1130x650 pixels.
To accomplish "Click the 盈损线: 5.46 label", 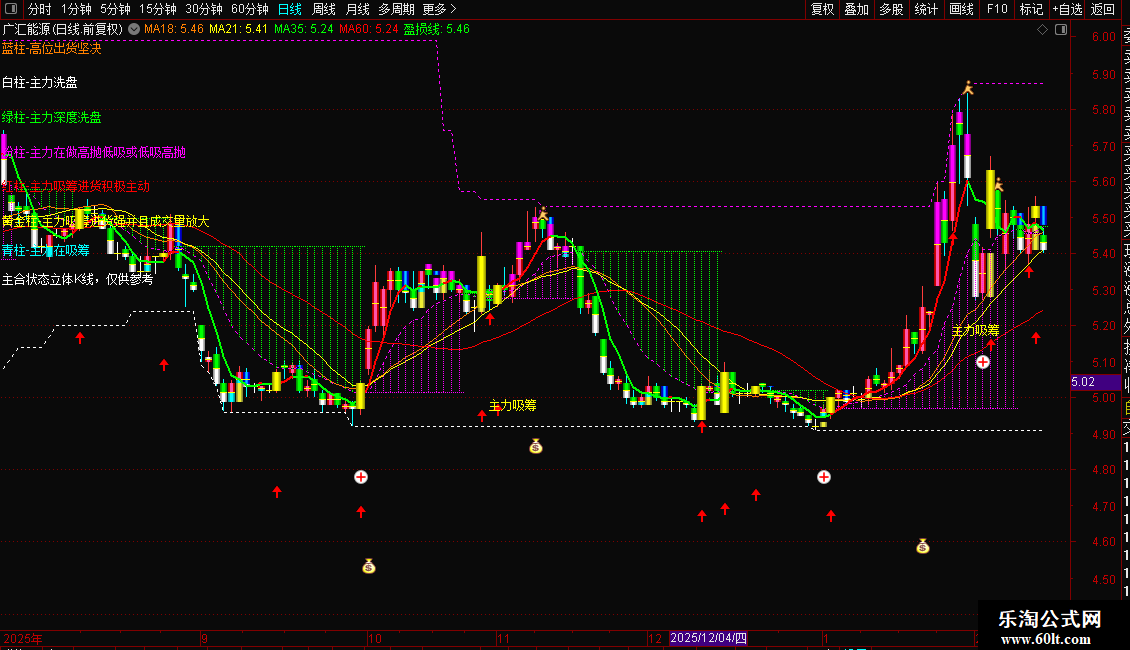I will tap(437, 30).
